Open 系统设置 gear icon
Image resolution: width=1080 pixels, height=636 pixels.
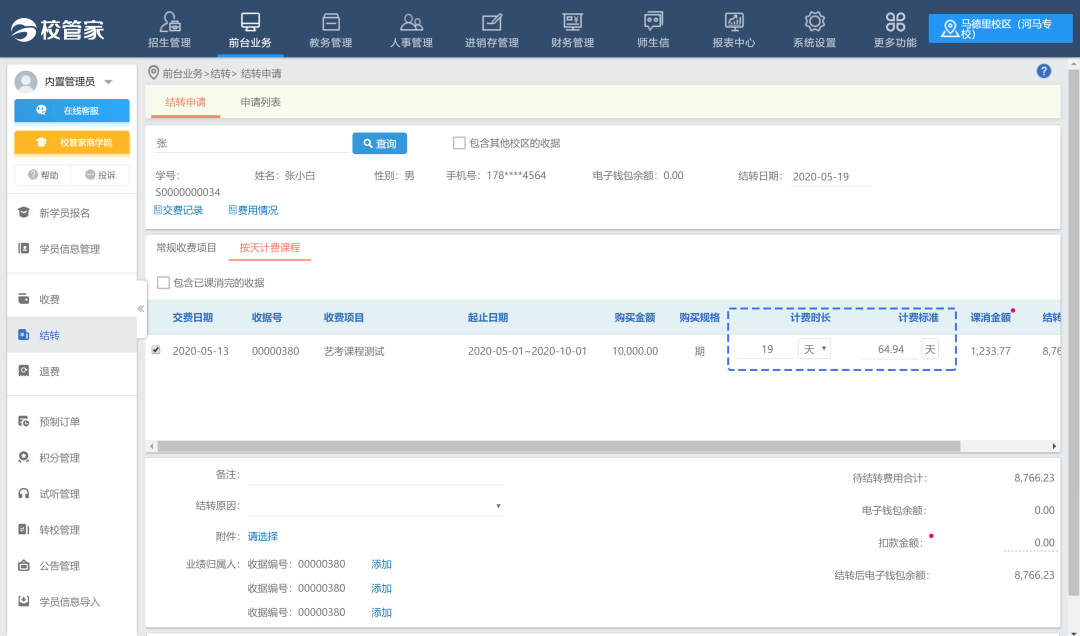pyautogui.click(x=814, y=23)
